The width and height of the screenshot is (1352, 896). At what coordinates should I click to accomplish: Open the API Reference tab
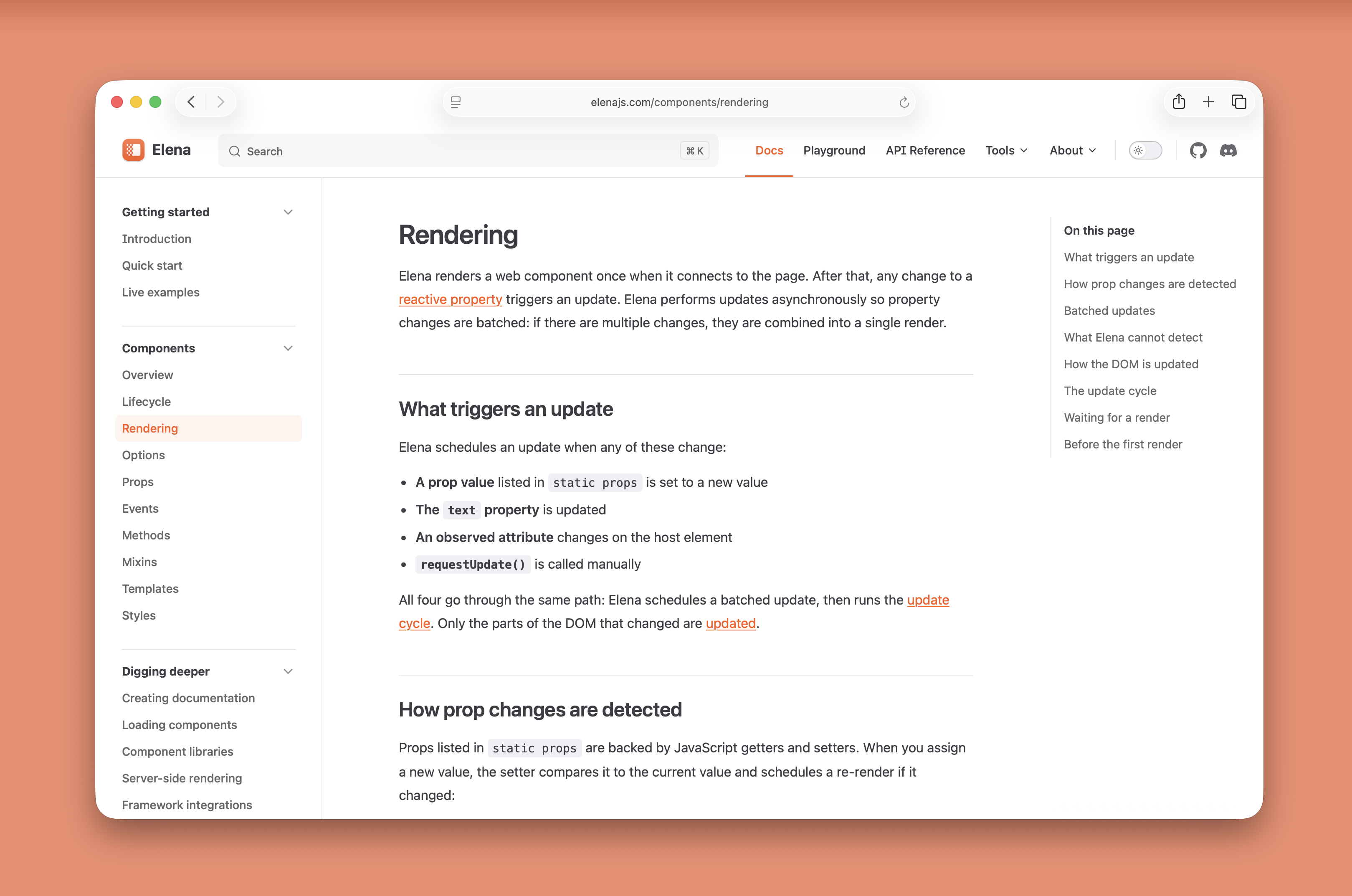click(925, 150)
